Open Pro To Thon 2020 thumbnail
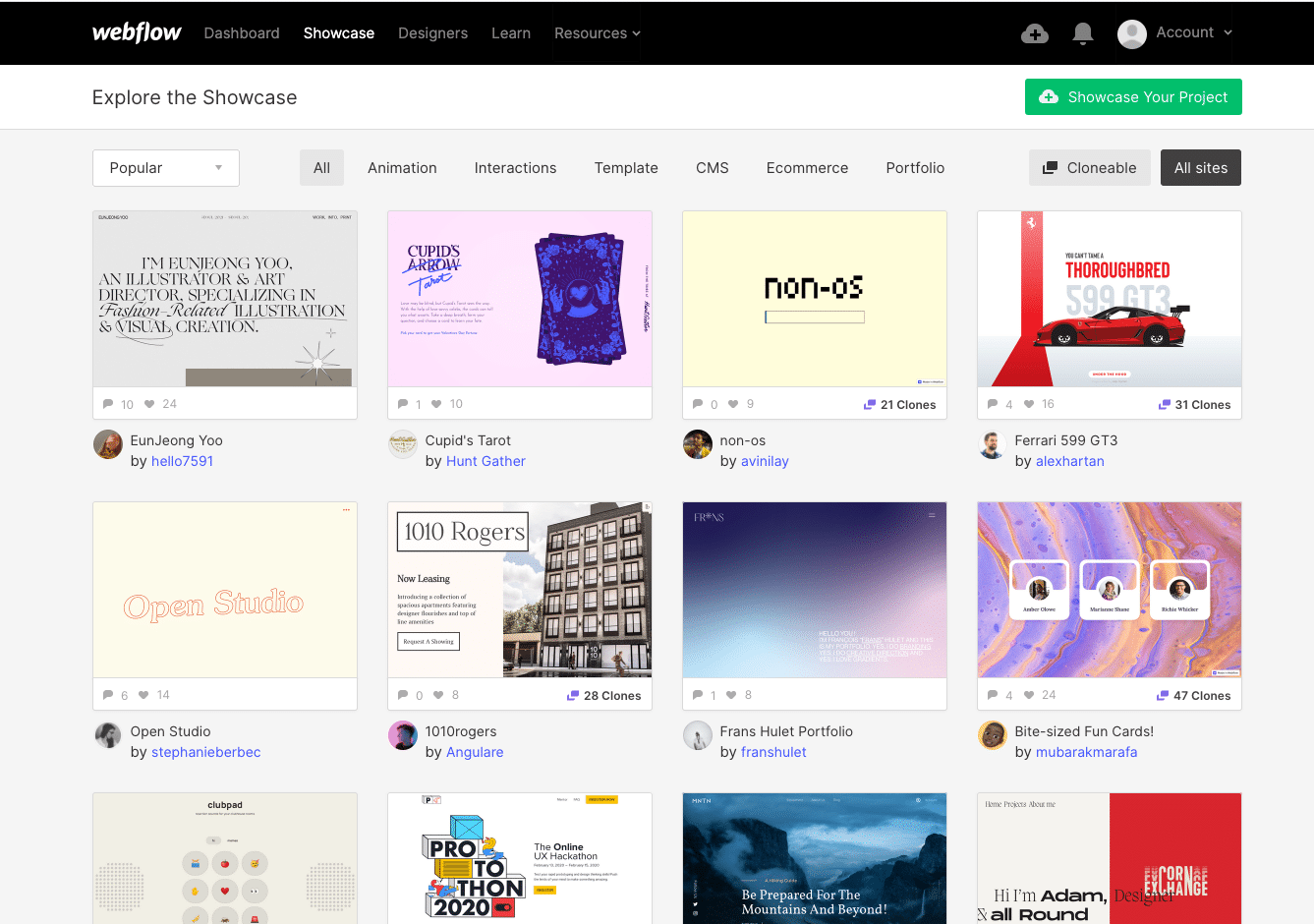 [x=520, y=858]
